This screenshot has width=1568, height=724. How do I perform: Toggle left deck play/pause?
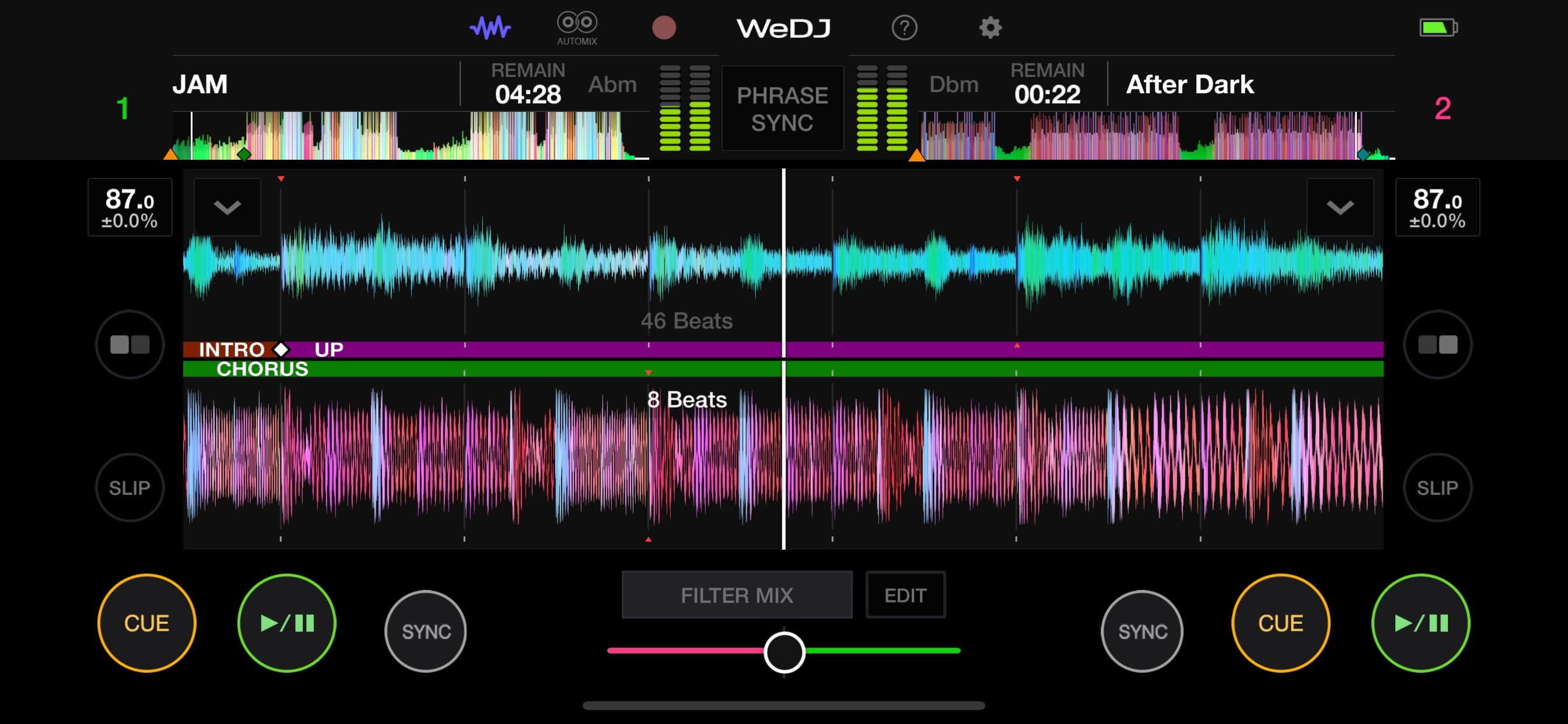[286, 623]
